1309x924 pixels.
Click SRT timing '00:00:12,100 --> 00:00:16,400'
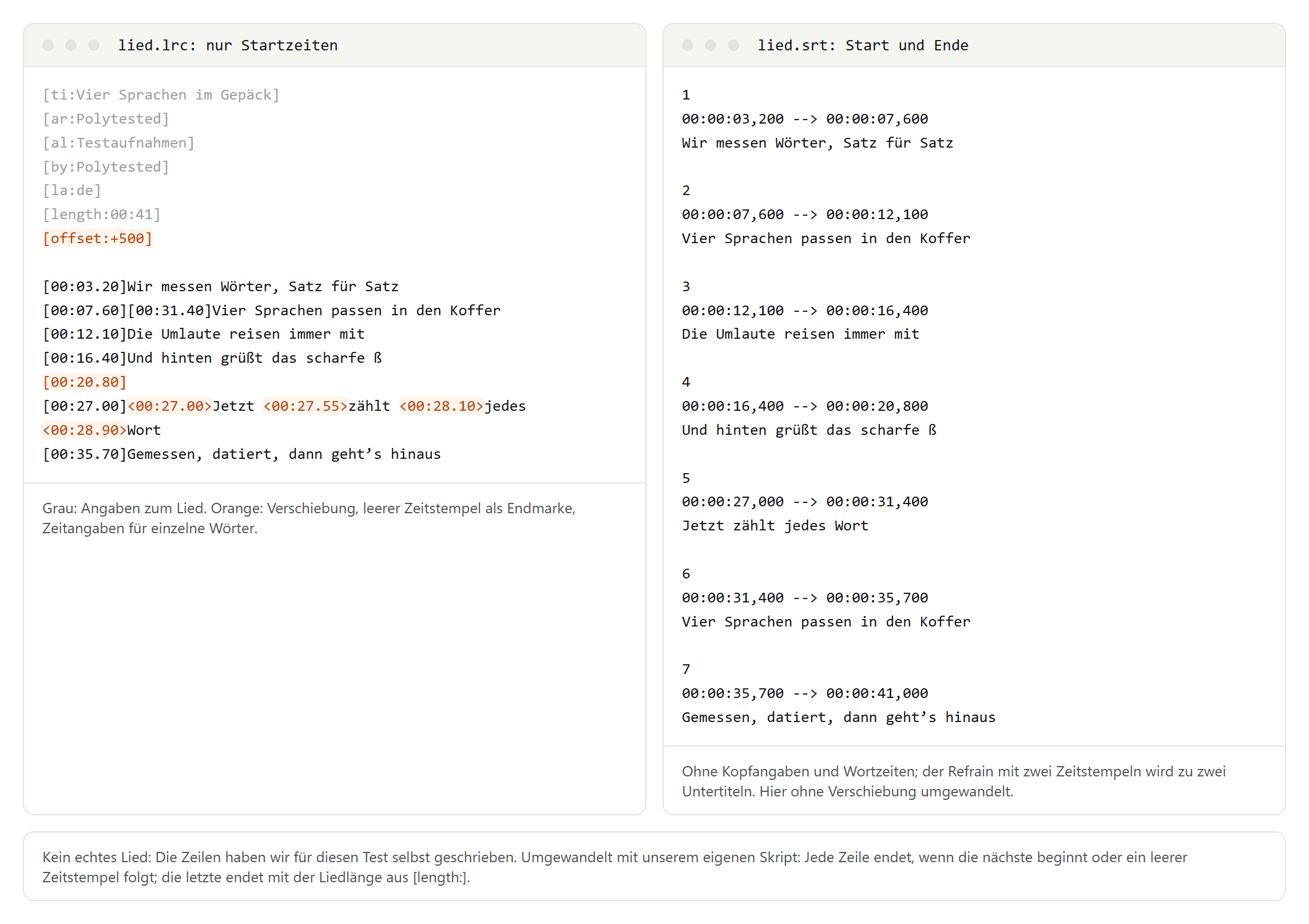pyautogui.click(x=805, y=311)
